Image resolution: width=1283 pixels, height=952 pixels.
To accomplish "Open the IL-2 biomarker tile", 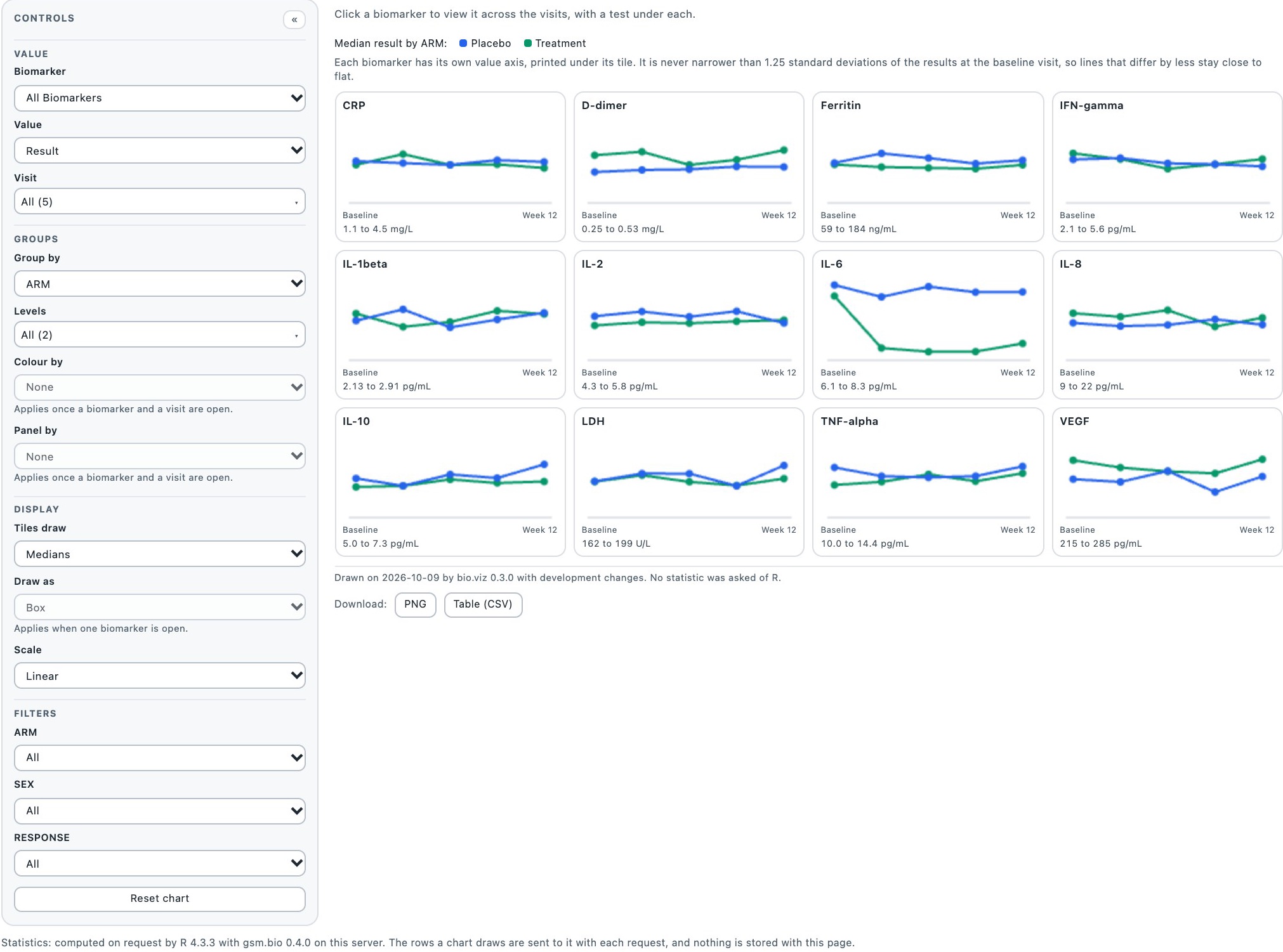I will click(689, 325).
